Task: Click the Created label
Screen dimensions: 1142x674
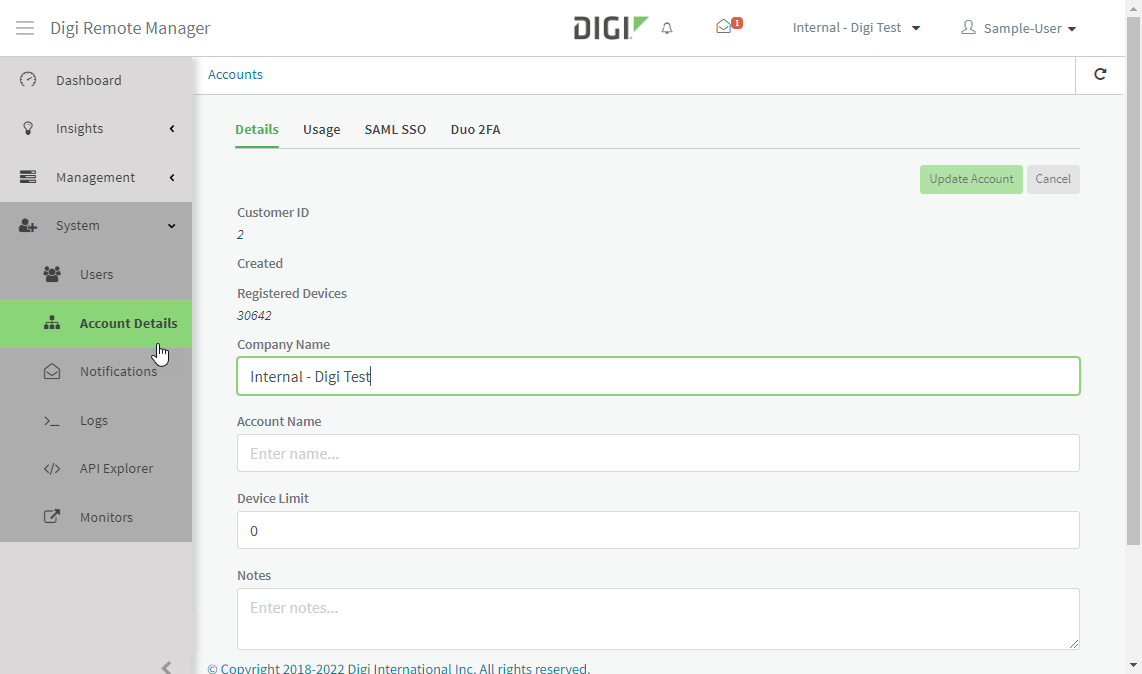Action: pos(260,263)
